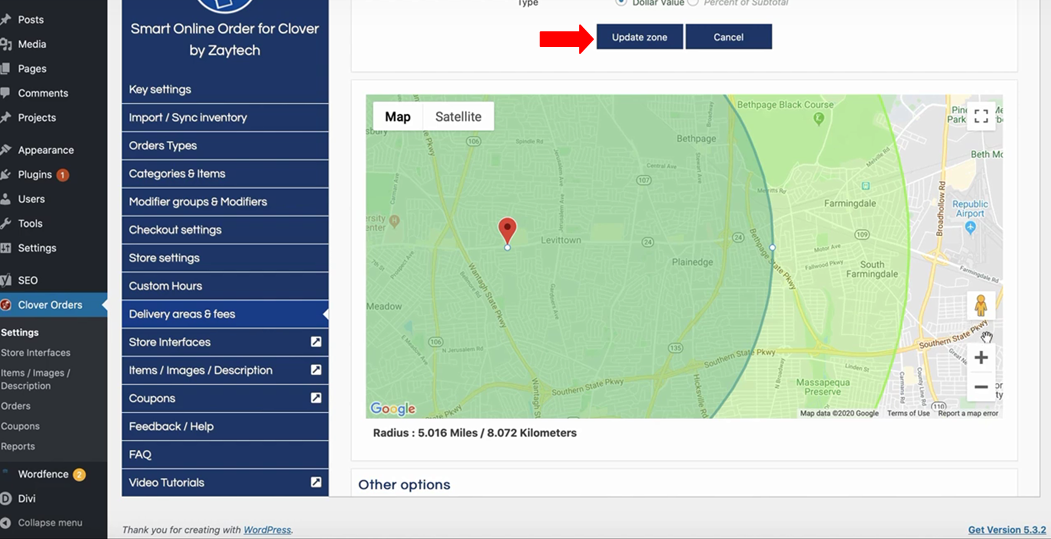Click the Bethpage Black Course golf marker
The height and width of the screenshot is (539, 1051).
tap(818, 118)
